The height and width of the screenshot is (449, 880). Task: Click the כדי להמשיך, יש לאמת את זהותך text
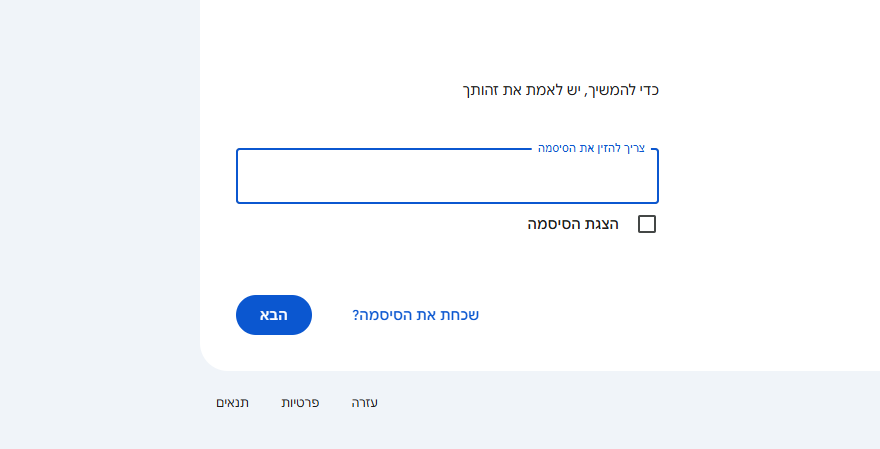560,90
